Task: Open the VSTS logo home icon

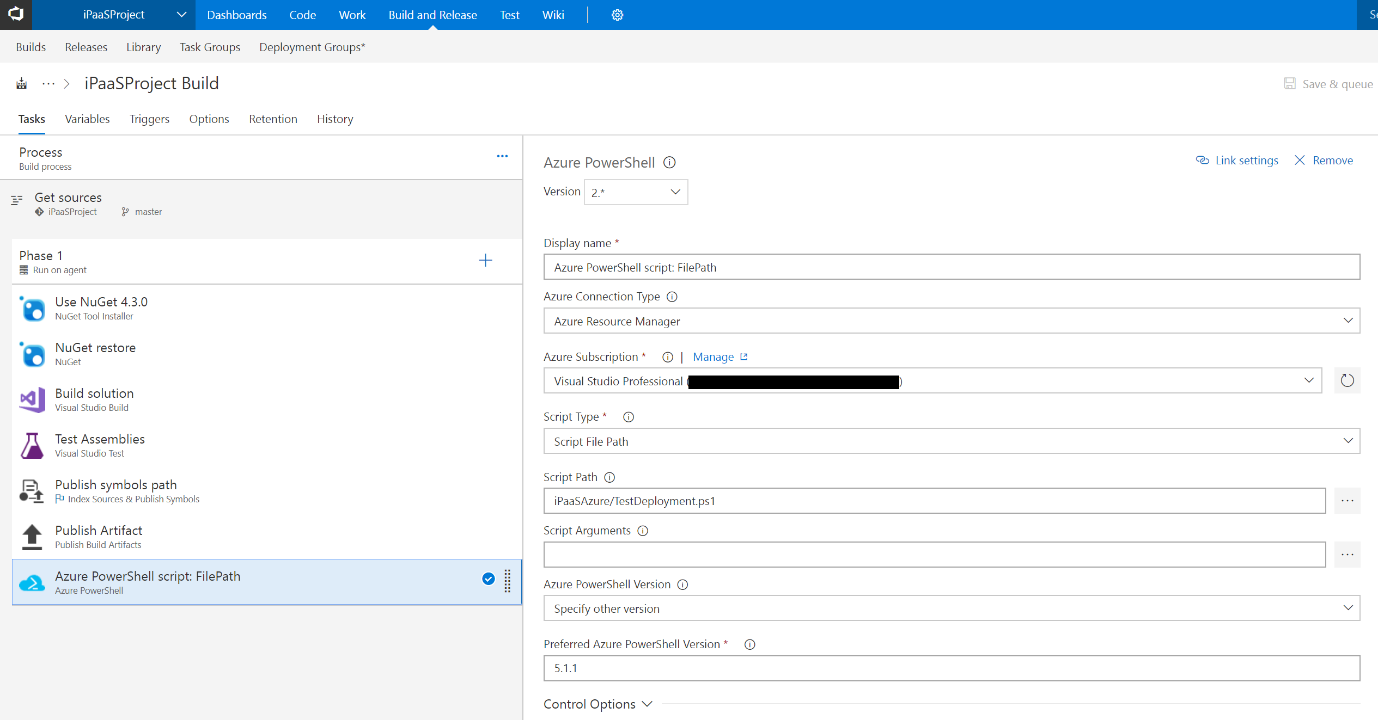Action: point(15,14)
